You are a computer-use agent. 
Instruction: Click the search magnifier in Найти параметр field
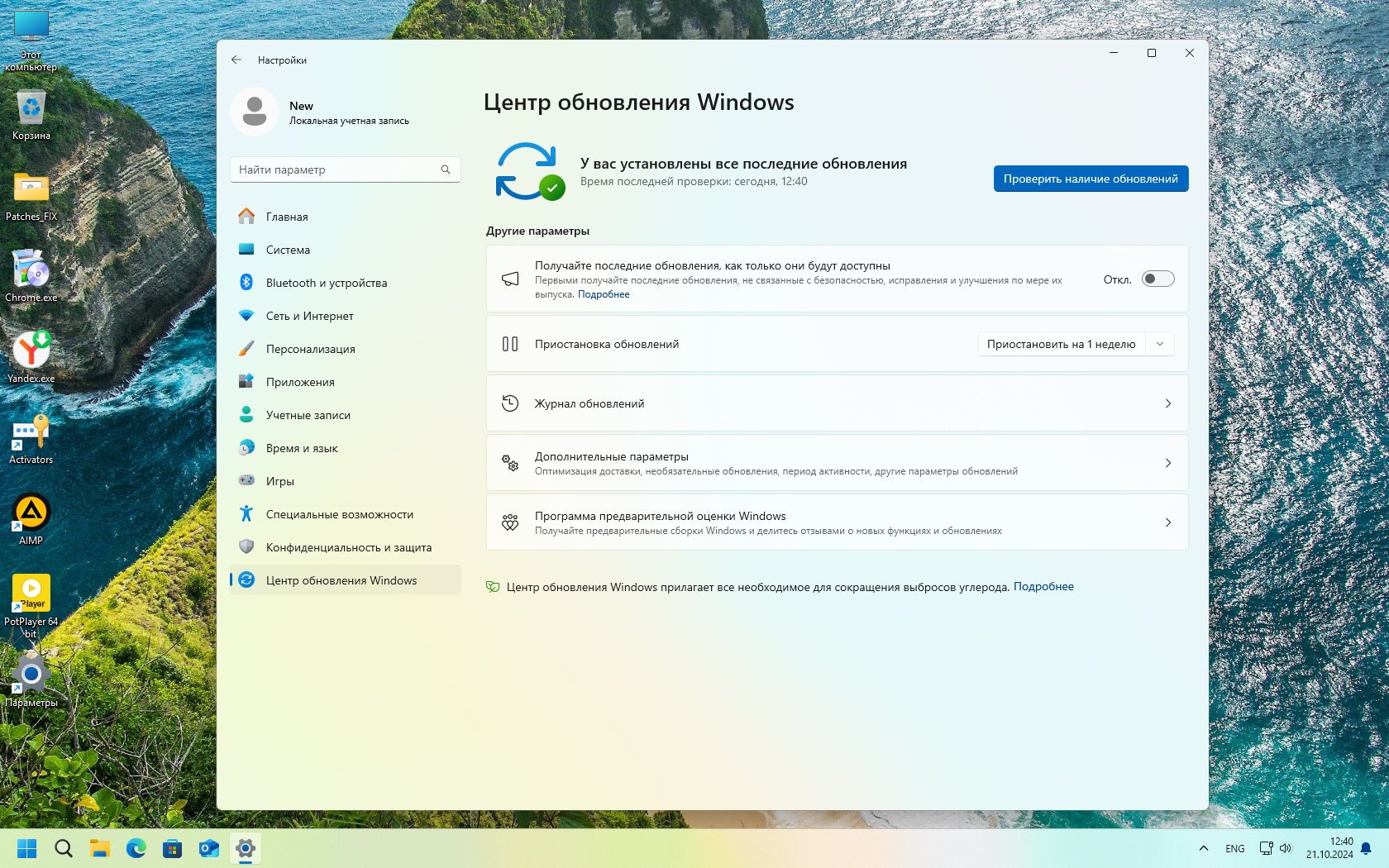446,169
